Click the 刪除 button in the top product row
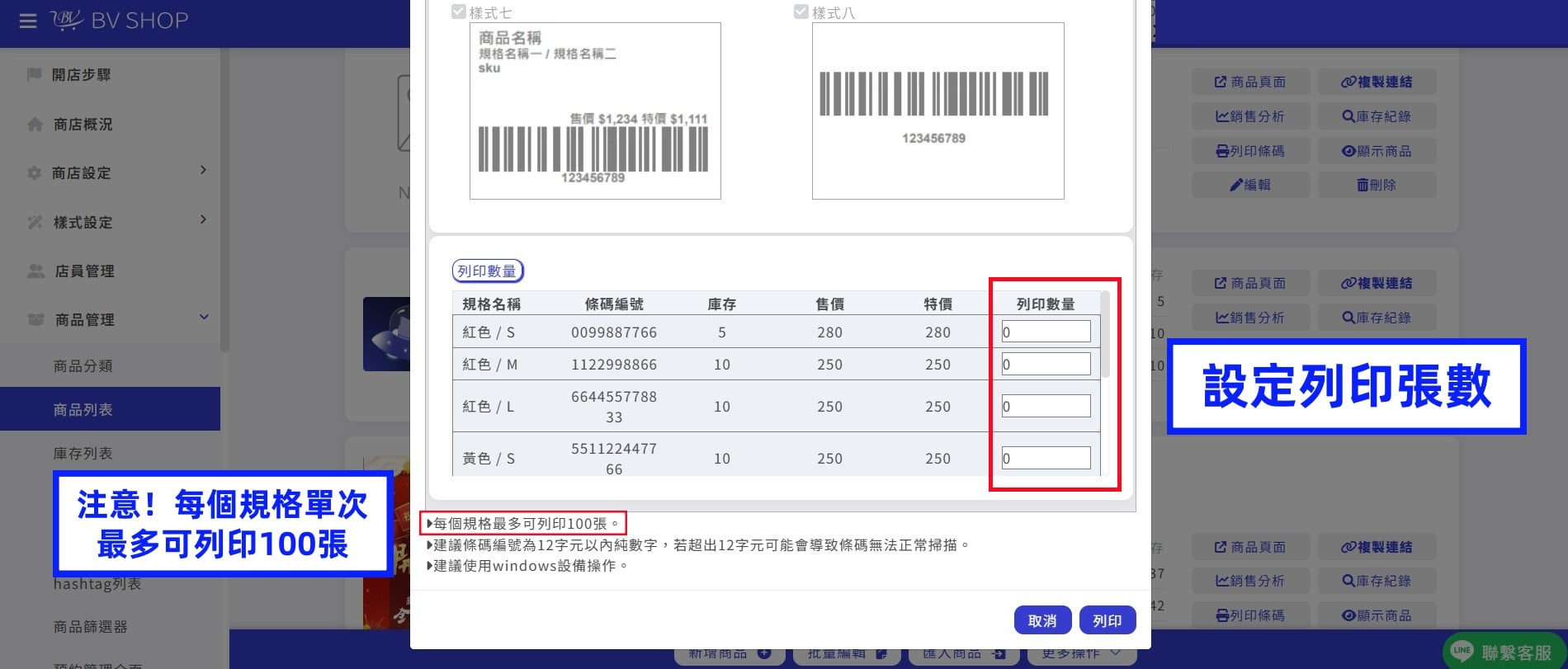 pos(1377,185)
